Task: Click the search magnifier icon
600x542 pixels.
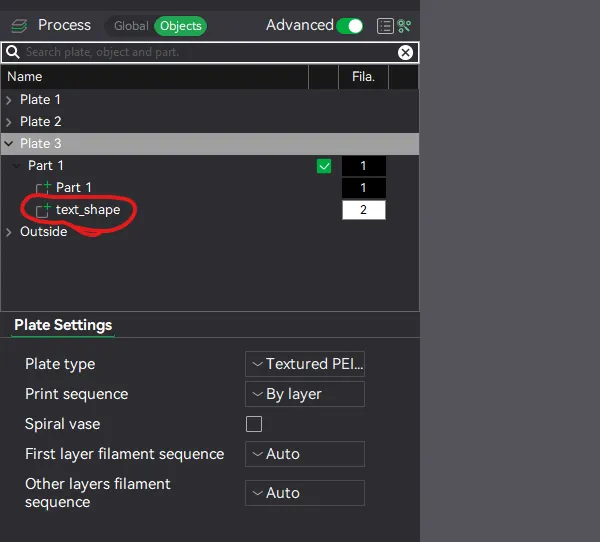Action: pyautogui.click(x=13, y=52)
